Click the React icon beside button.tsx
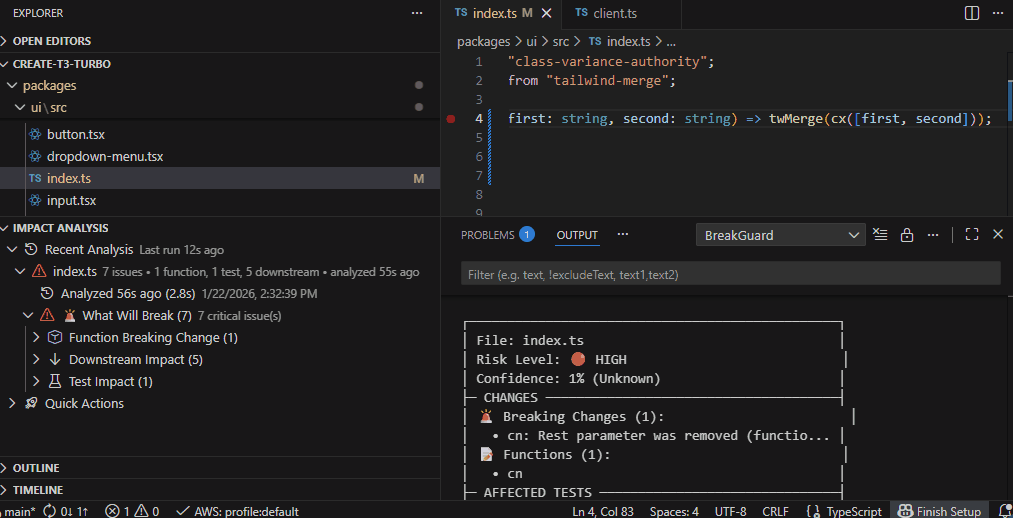The width and height of the screenshot is (1013, 518). (x=36, y=135)
